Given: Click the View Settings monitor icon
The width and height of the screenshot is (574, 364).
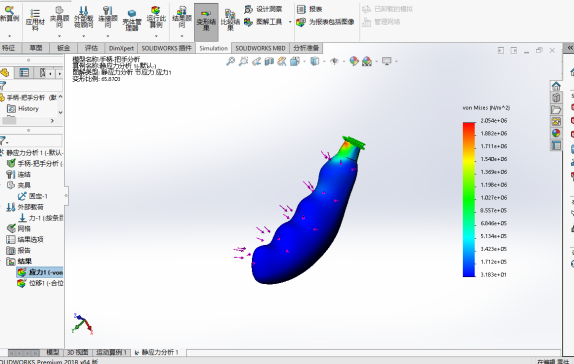Looking at the screenshot, I should 387,61.
